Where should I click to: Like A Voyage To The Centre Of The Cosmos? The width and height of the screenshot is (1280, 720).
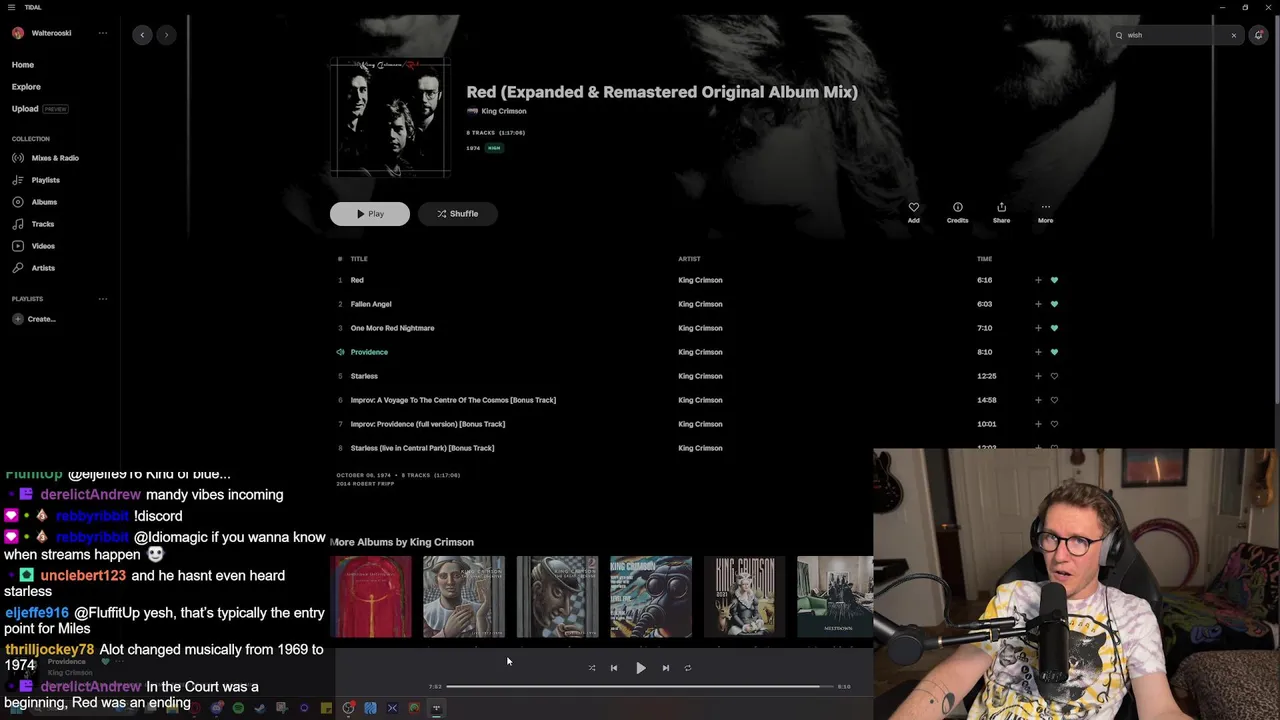(1054, 400)
